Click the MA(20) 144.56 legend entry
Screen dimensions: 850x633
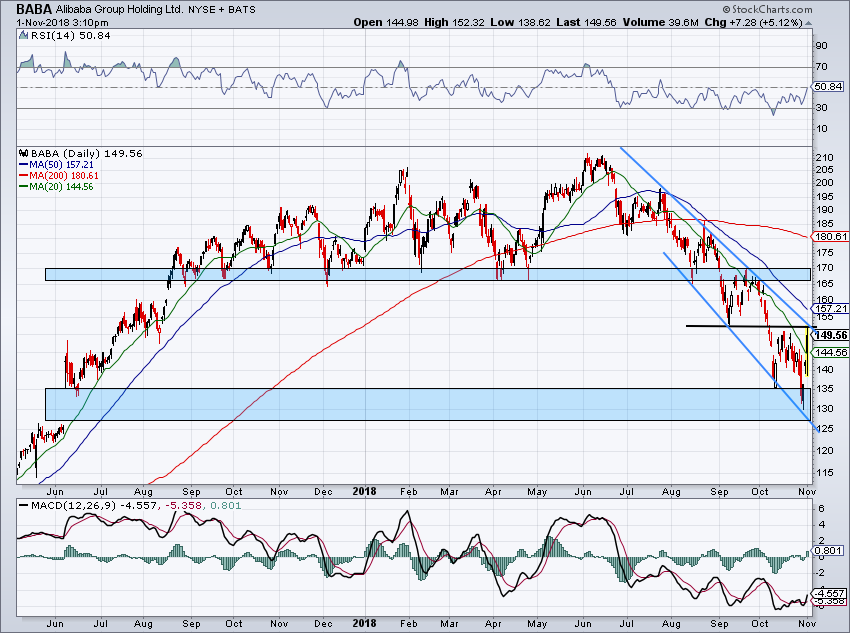pos(56,186)
